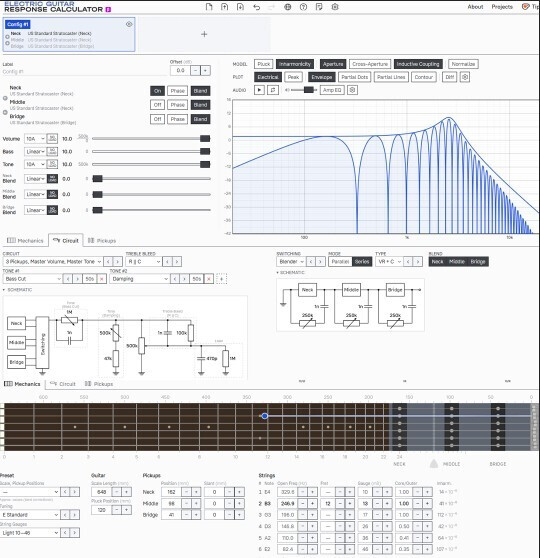Expand the E Standard tuning dropdown
The width and height of the screenshot is (540, 558).
[30, 515]
